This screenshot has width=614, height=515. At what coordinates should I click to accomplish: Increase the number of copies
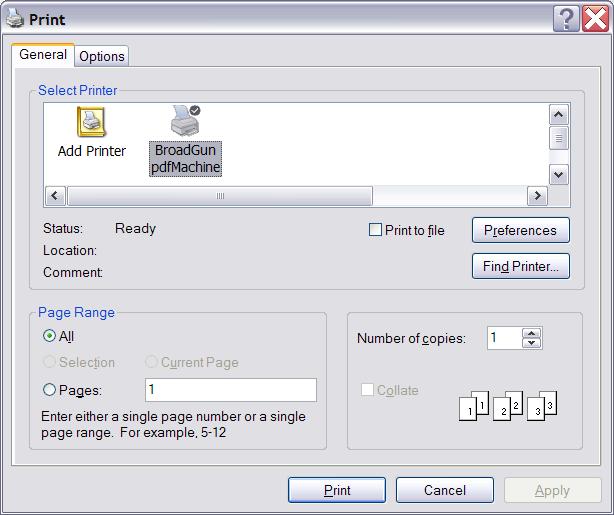[x=532, y=333]
